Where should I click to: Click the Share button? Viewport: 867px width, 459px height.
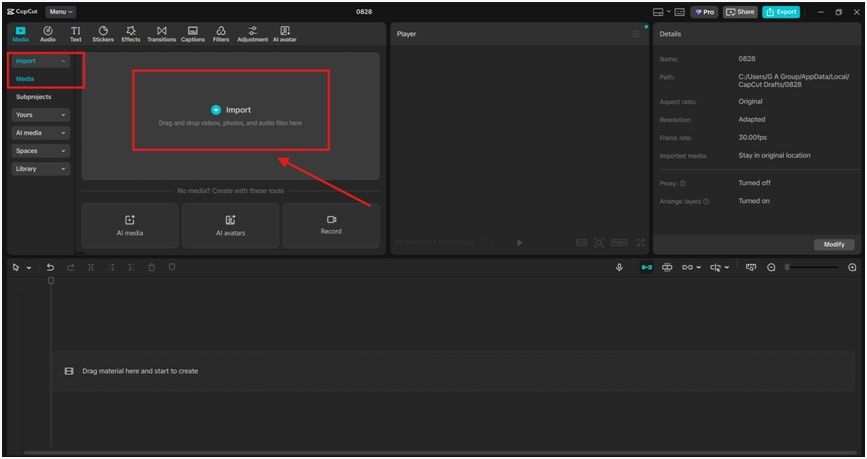(740, 12)
